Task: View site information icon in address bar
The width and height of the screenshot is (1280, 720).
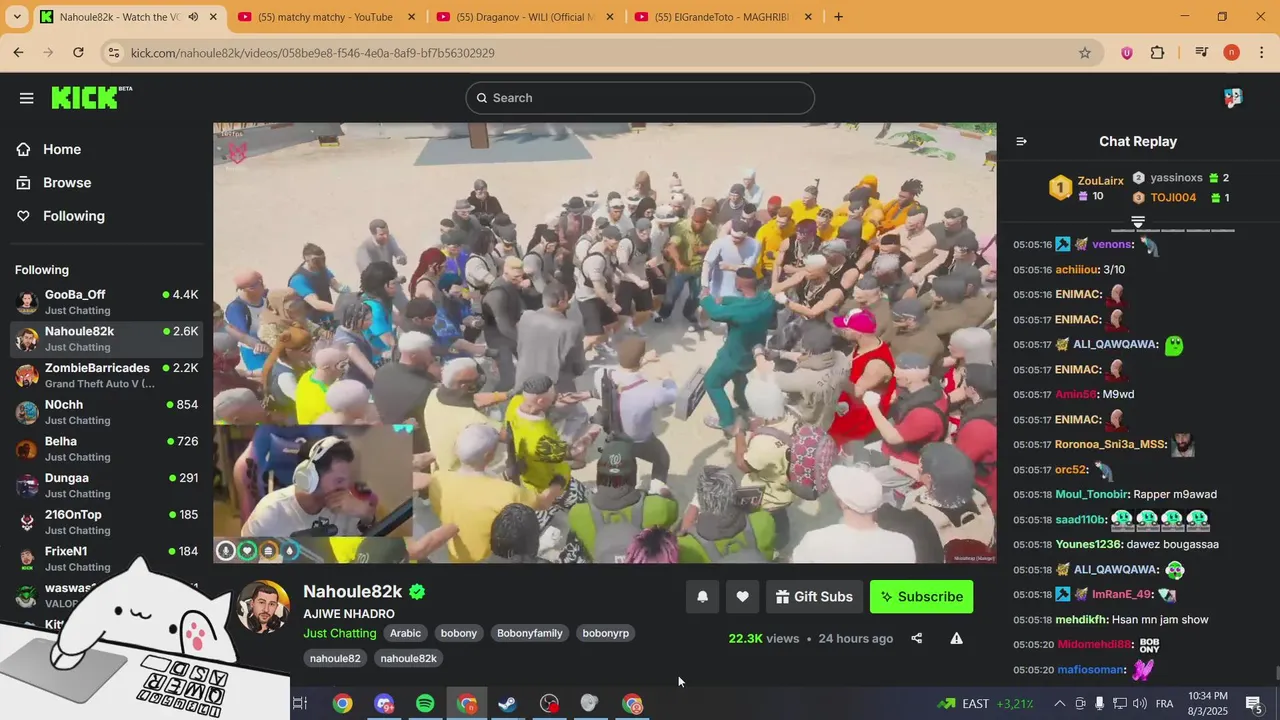Action: 114,53
